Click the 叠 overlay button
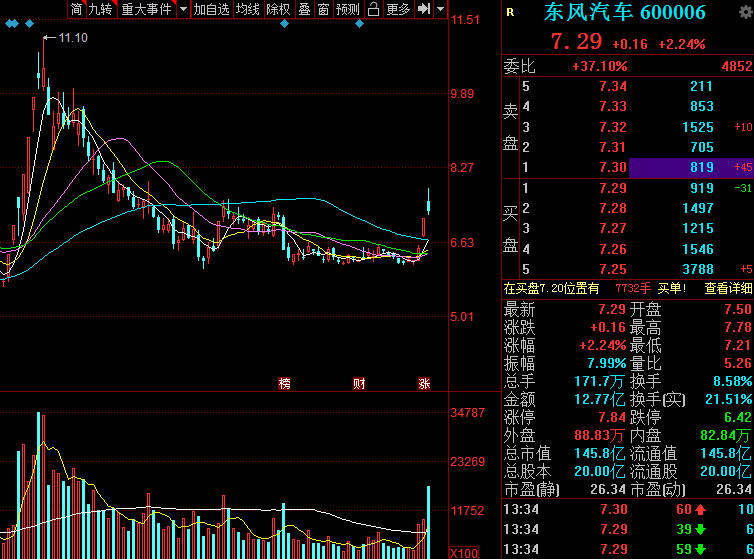 304,9
